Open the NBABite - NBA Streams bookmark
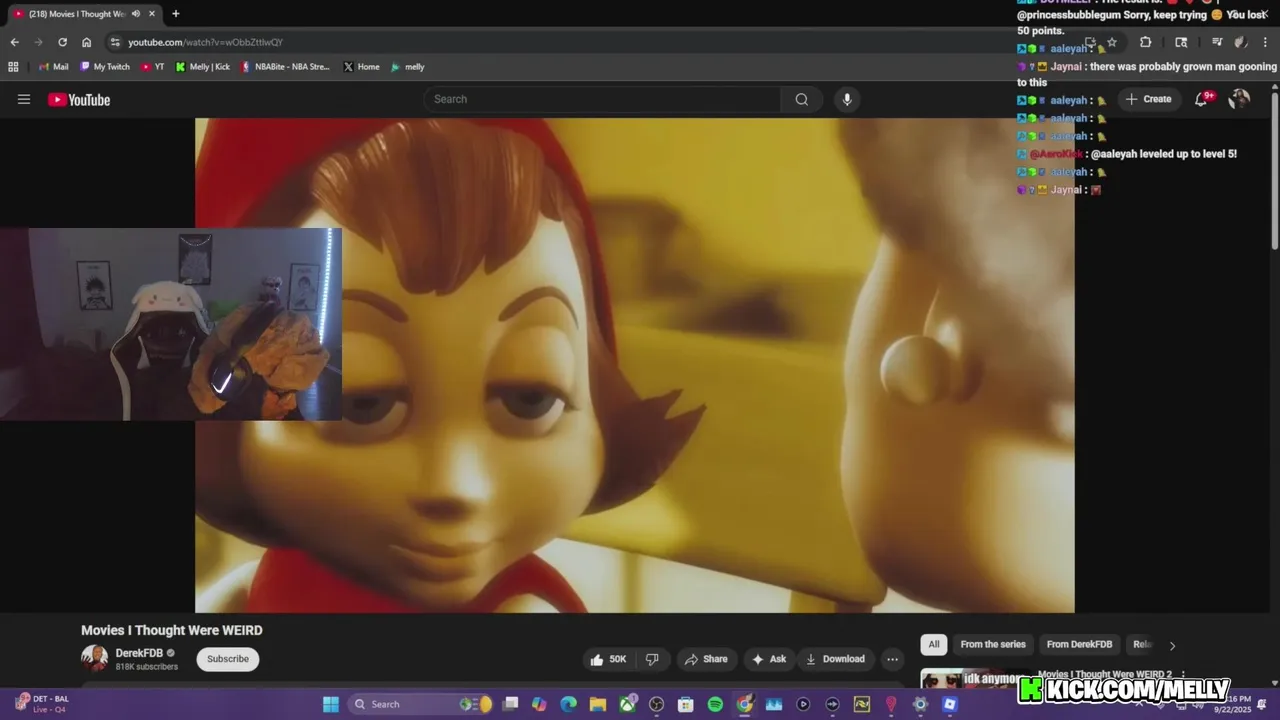The image size is (1280, 720). coord(285,67)
